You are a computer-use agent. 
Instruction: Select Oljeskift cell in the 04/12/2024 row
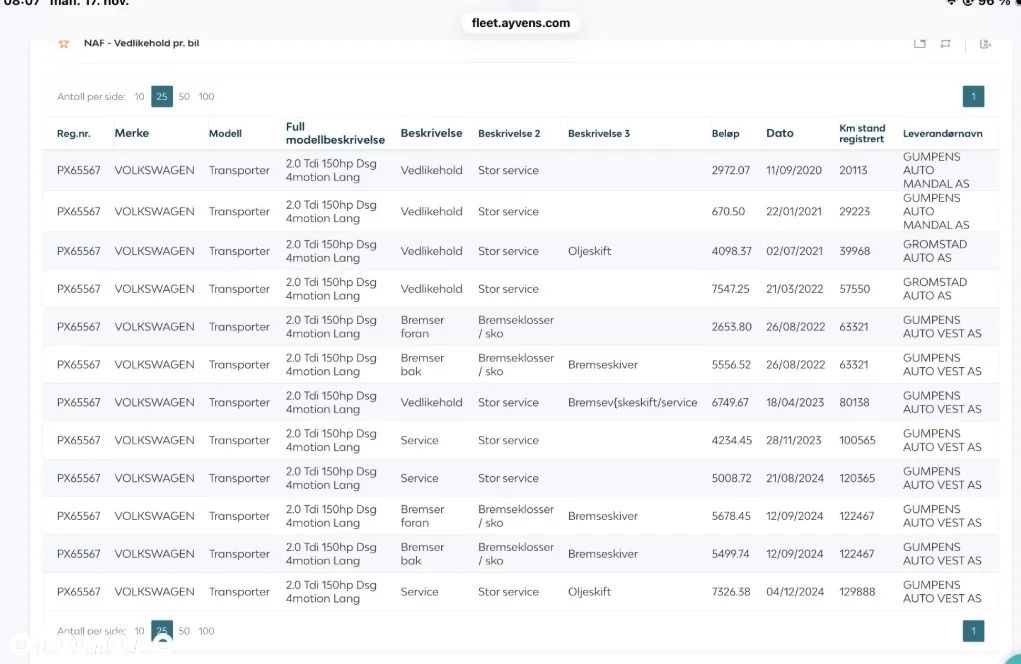point(589,592)
